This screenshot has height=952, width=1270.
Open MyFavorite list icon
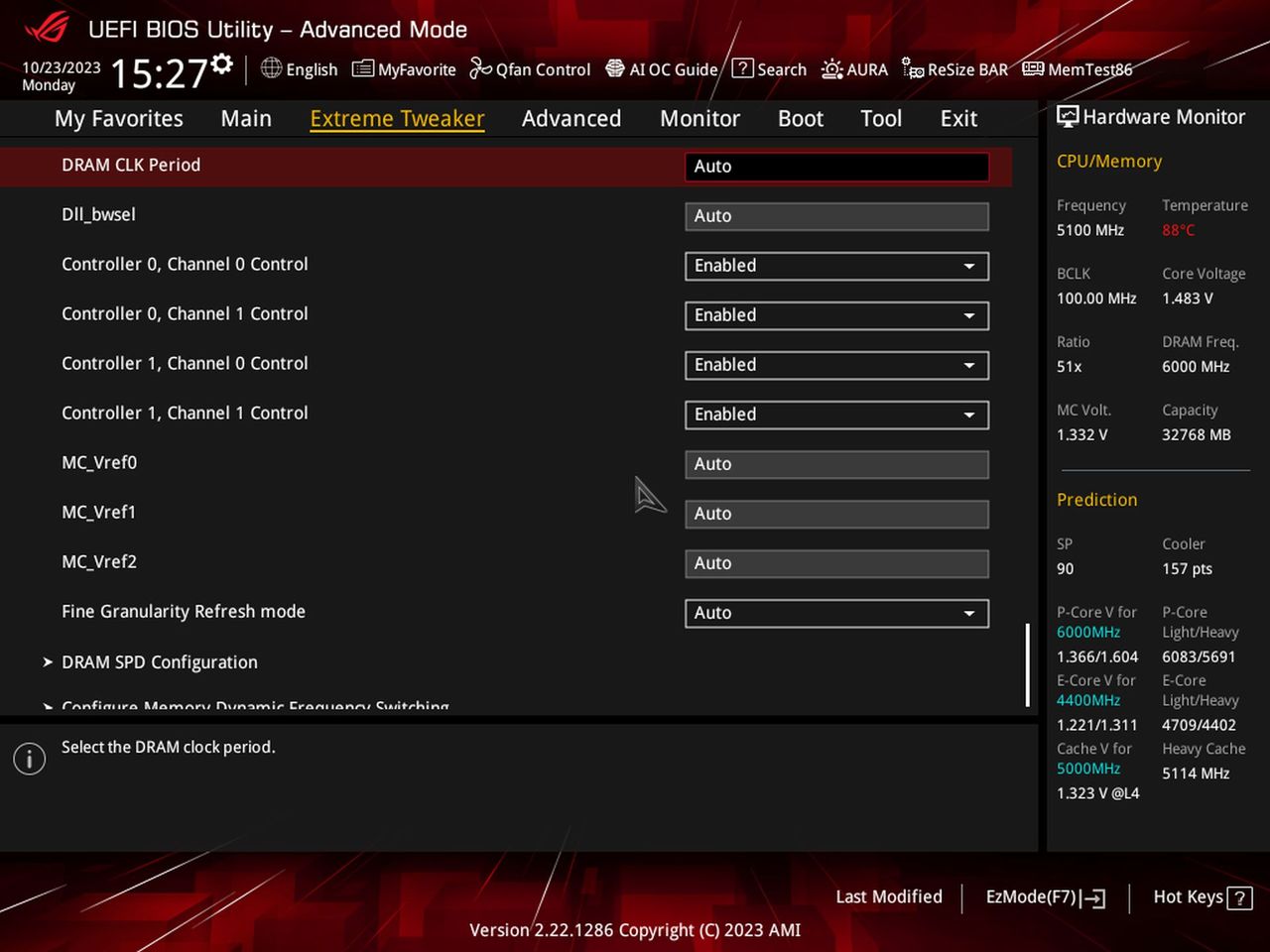click(x=363, y=68)
